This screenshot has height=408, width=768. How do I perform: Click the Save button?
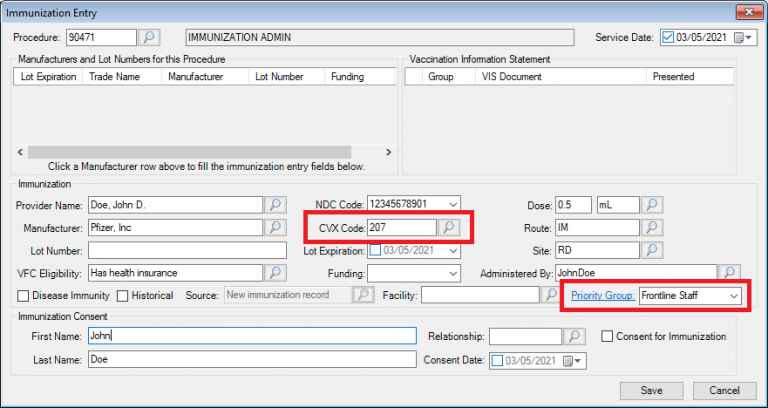click(651, 390)
